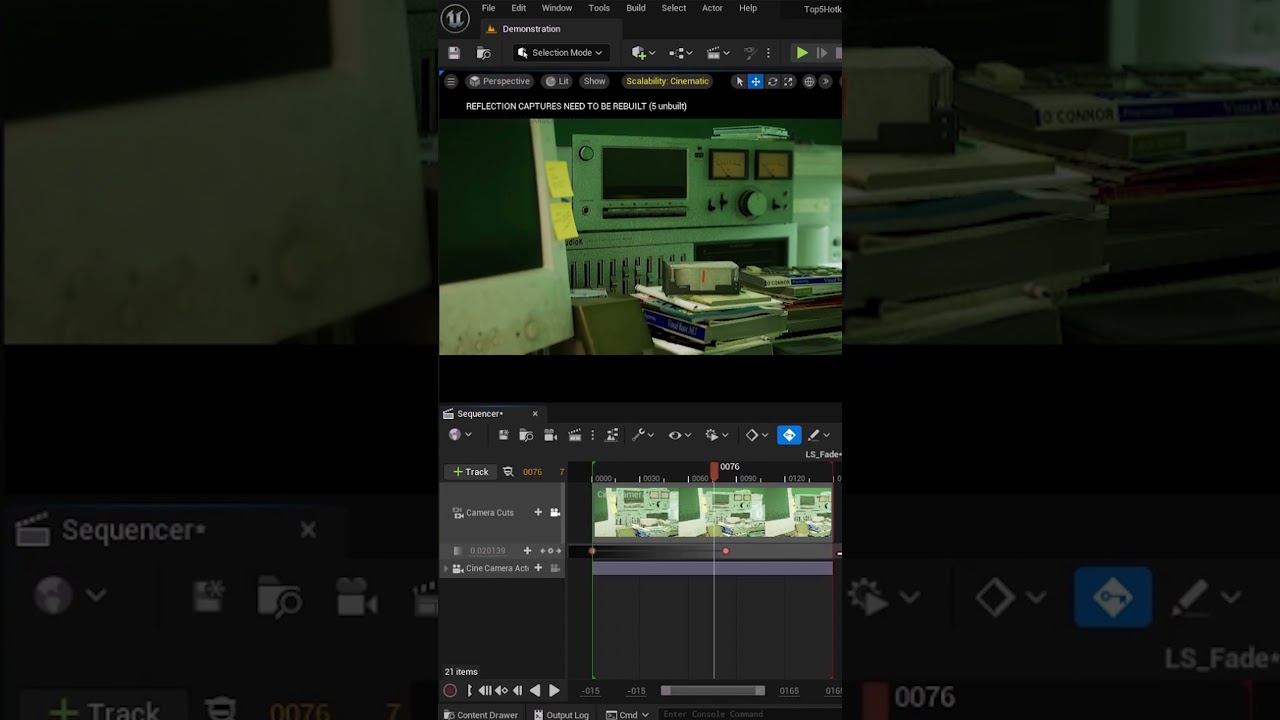The image size is (1280, 720).
Task: Jump to next key on the fade track
Action: point(558,551)
